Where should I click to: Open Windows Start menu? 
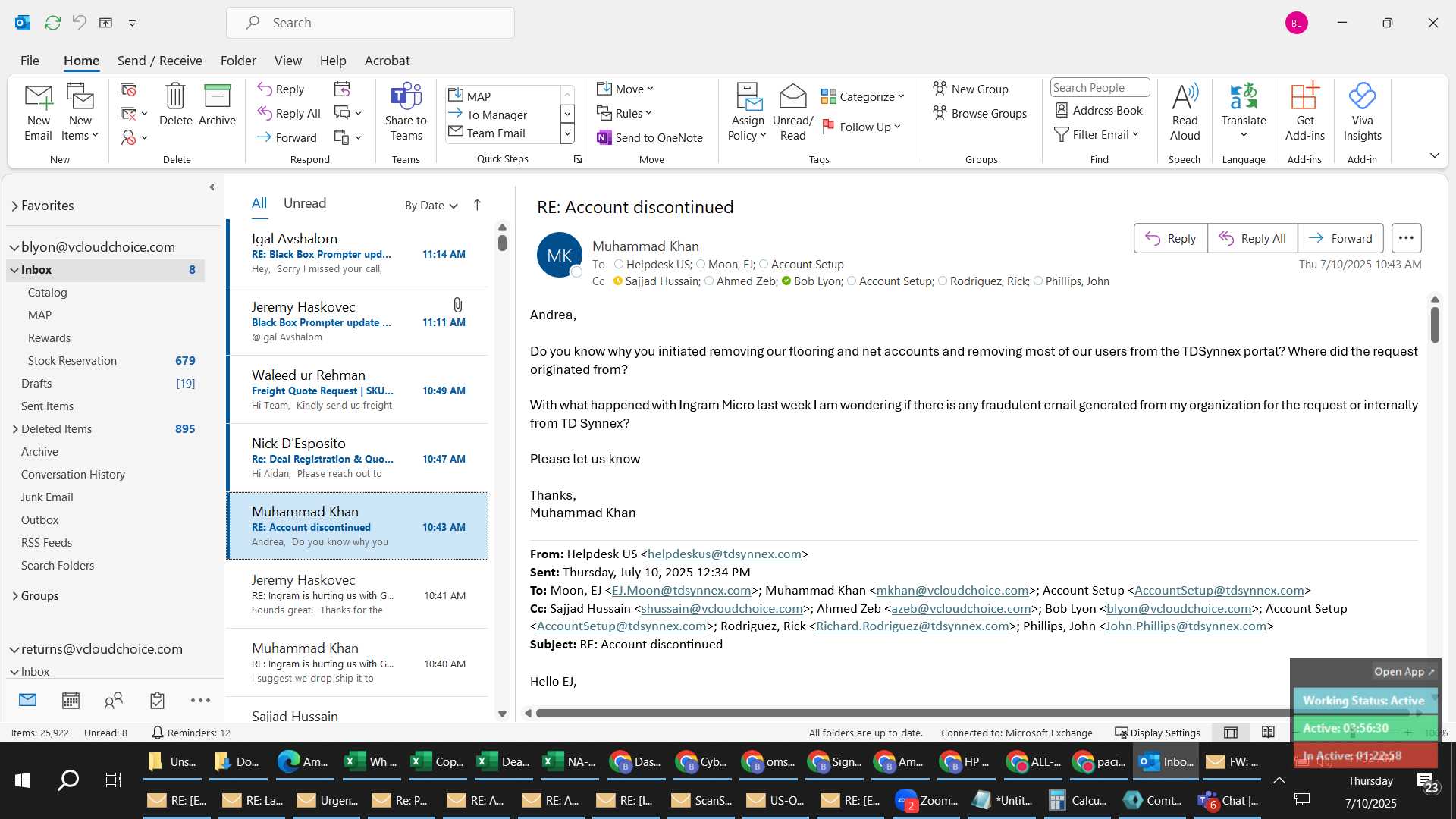click(x=23, y=780)
